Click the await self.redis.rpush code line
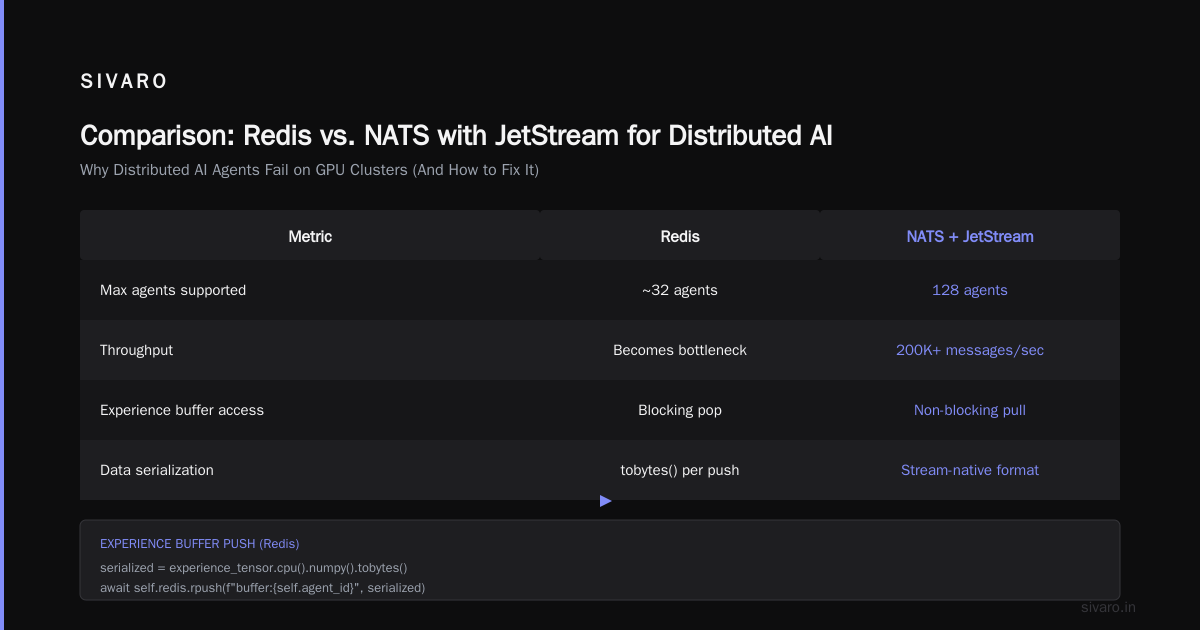Screen dimensions: 1200x630 262,587
